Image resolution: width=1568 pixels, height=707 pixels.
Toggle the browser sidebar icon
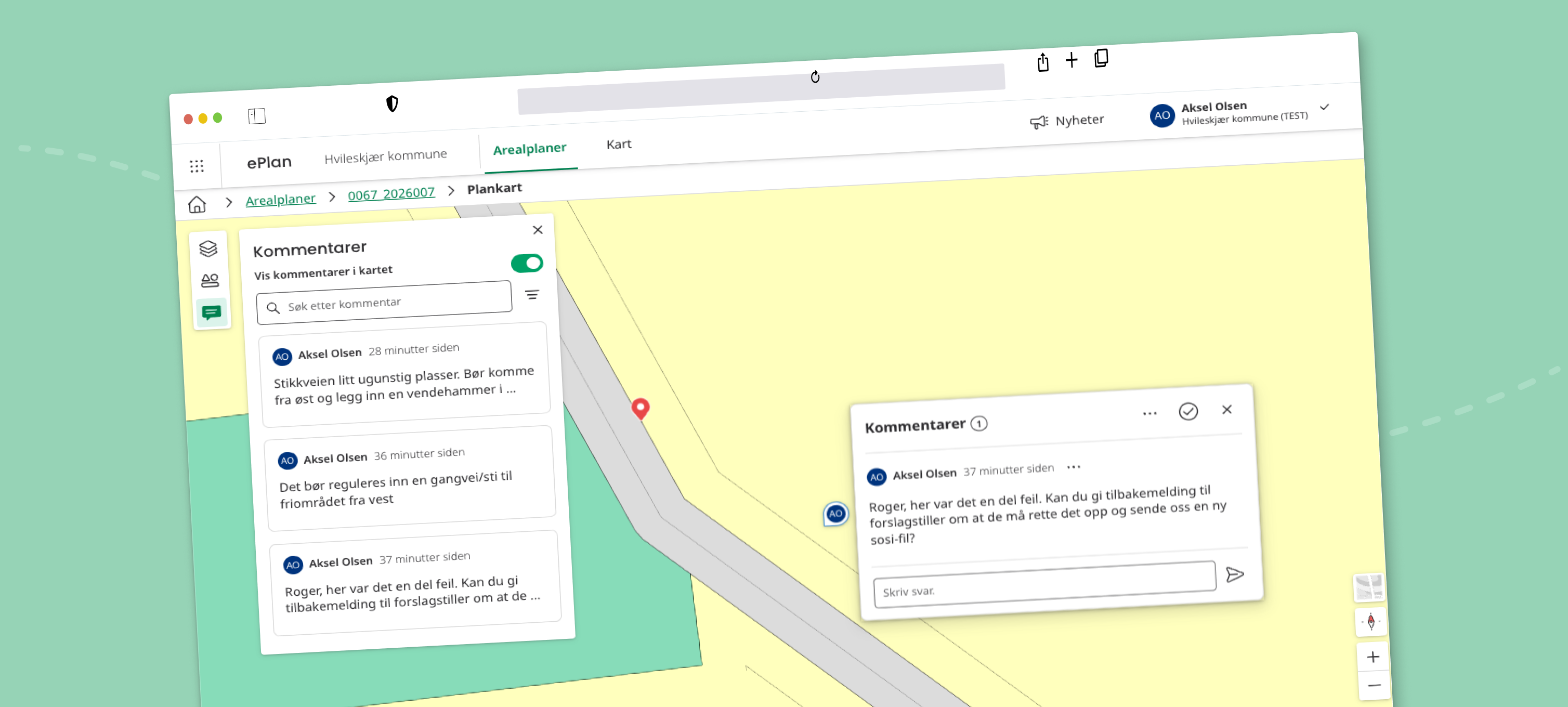coord(257,116)
